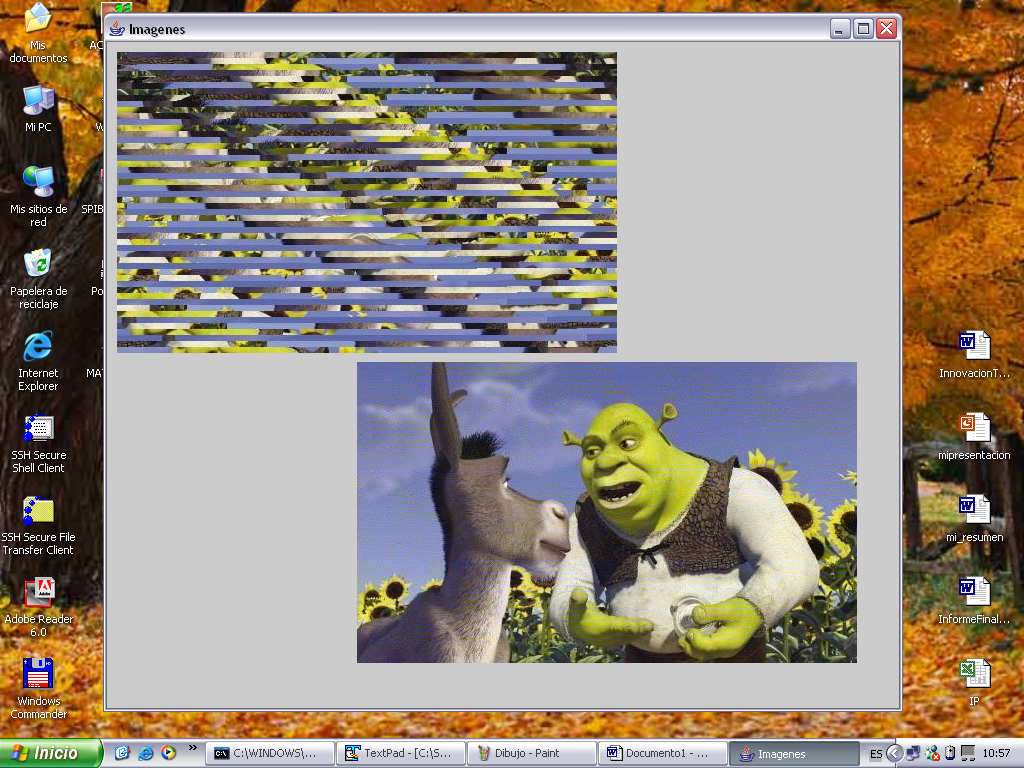Open the ES language bar selector
1024x768 pixels.
(876, 754)
